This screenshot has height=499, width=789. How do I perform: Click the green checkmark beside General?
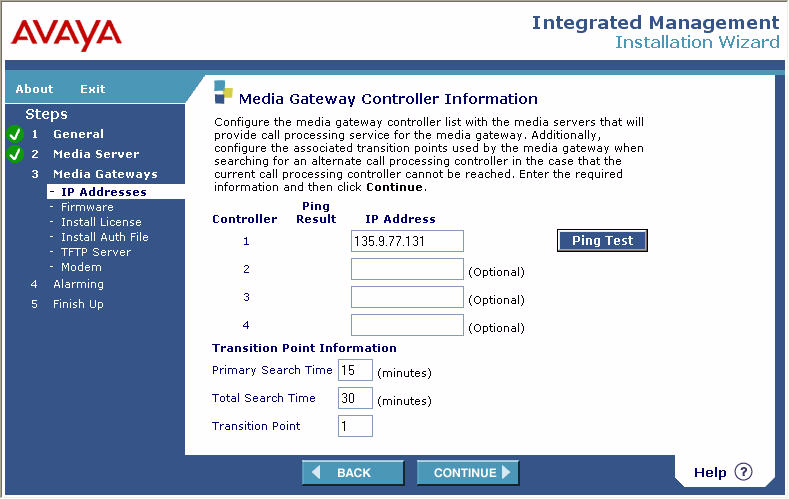click(x=15, y=134)
